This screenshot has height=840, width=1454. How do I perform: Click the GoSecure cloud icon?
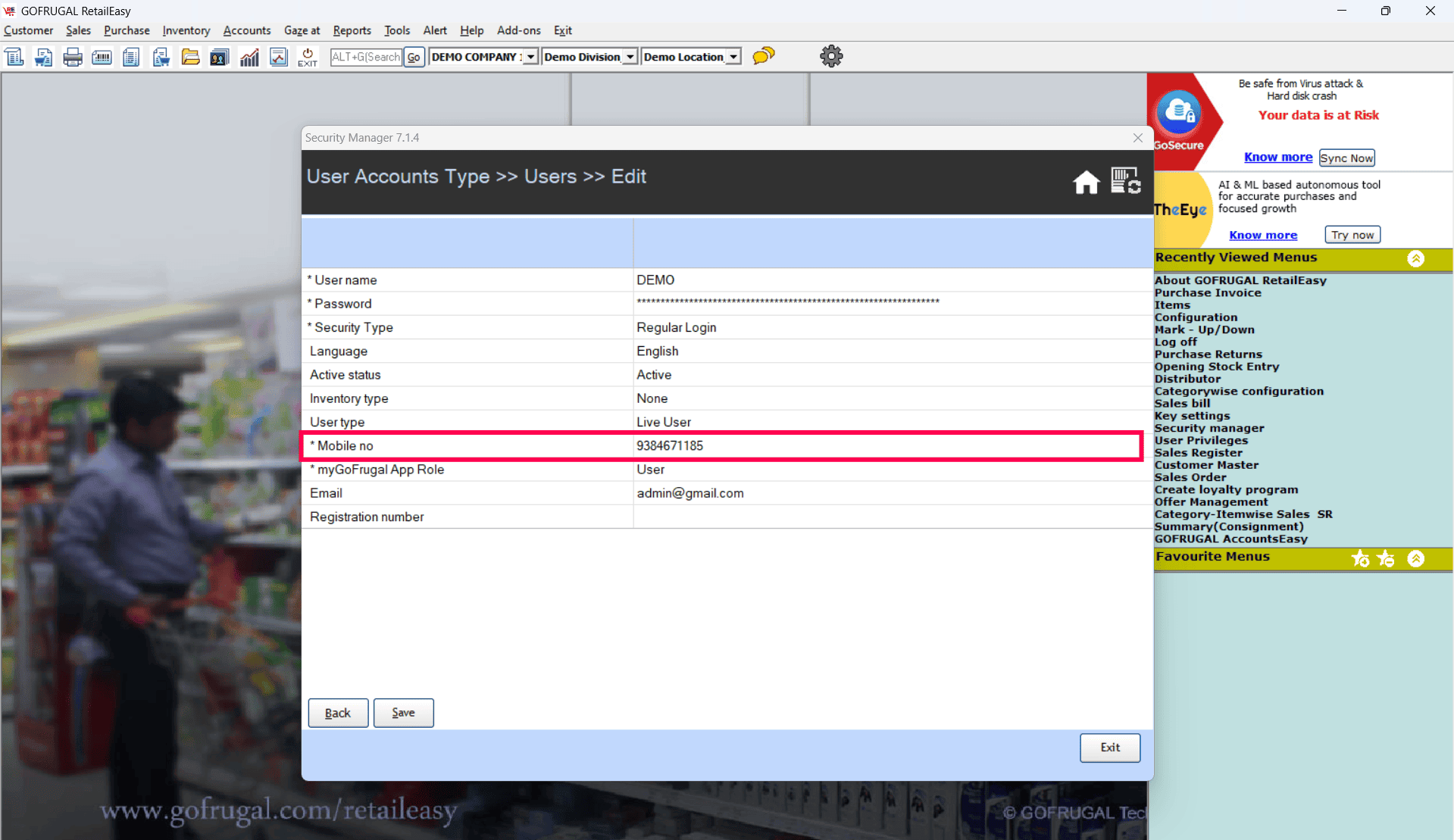[x=1178, y=112]
